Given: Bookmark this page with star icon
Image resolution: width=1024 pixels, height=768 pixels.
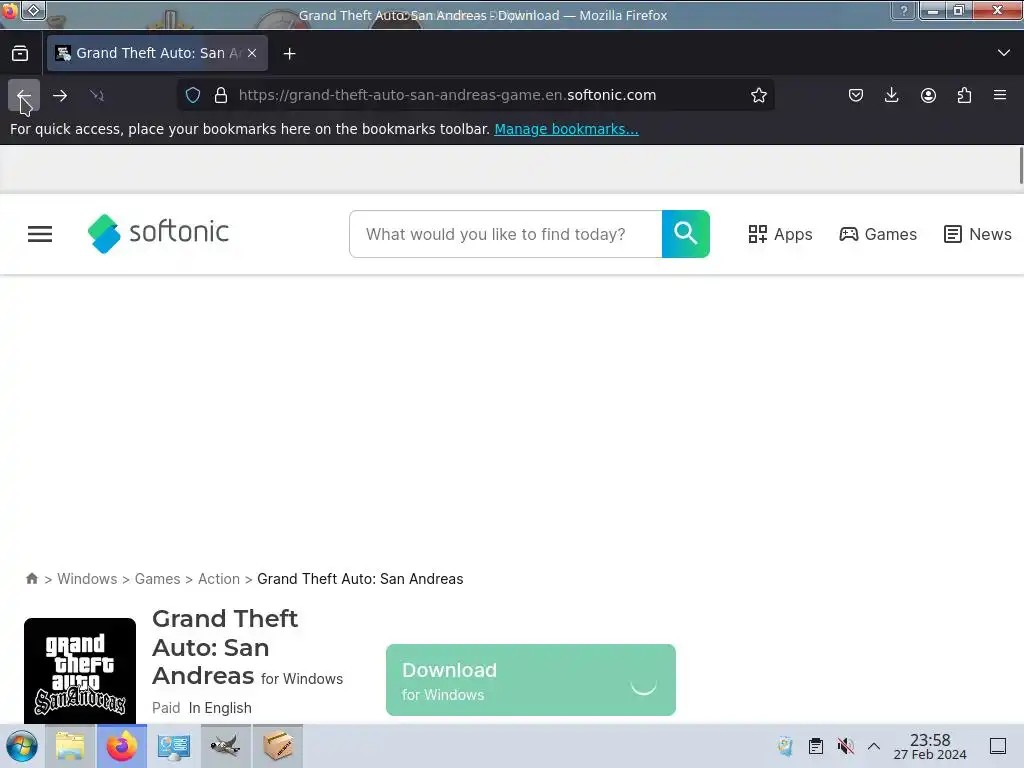Looking at the screenshot, I should tap(758, 95).
